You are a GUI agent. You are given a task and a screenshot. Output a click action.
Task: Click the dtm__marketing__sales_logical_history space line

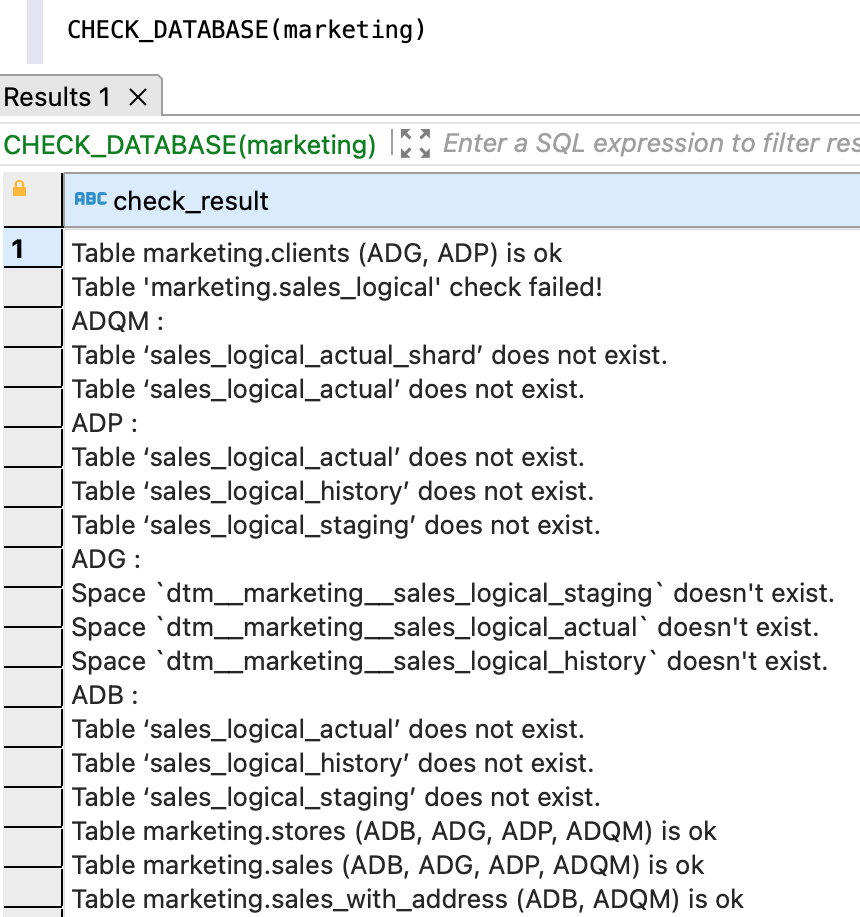449,662
